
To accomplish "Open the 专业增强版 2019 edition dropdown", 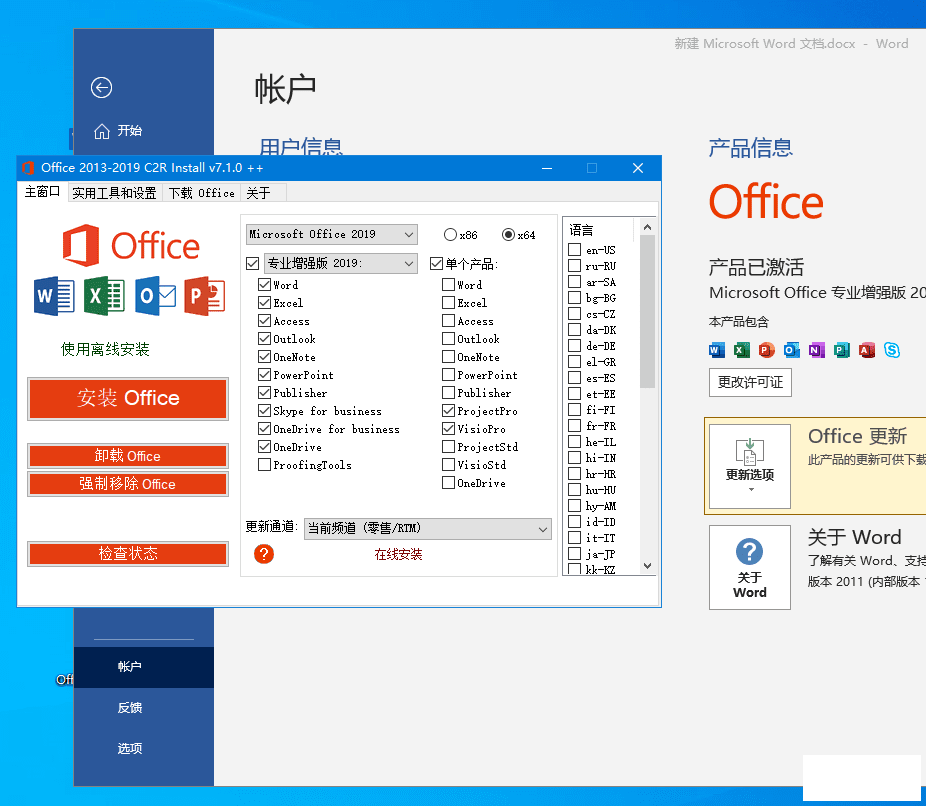I will 341,263.
